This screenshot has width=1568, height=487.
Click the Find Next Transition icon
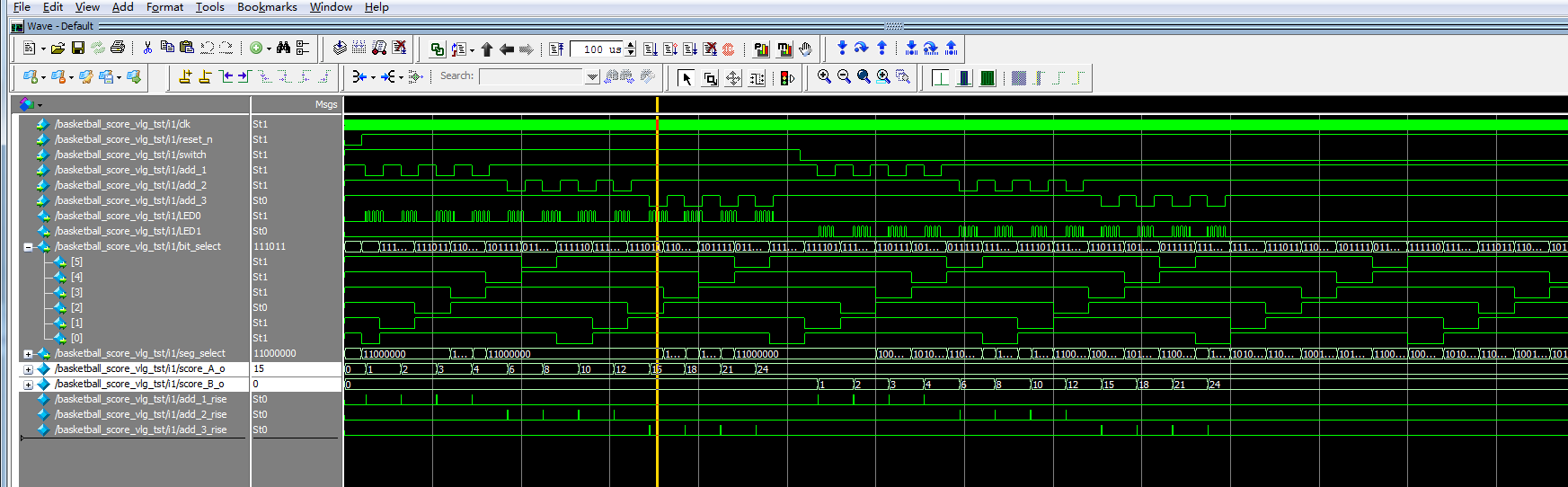(x=244, y=77)
